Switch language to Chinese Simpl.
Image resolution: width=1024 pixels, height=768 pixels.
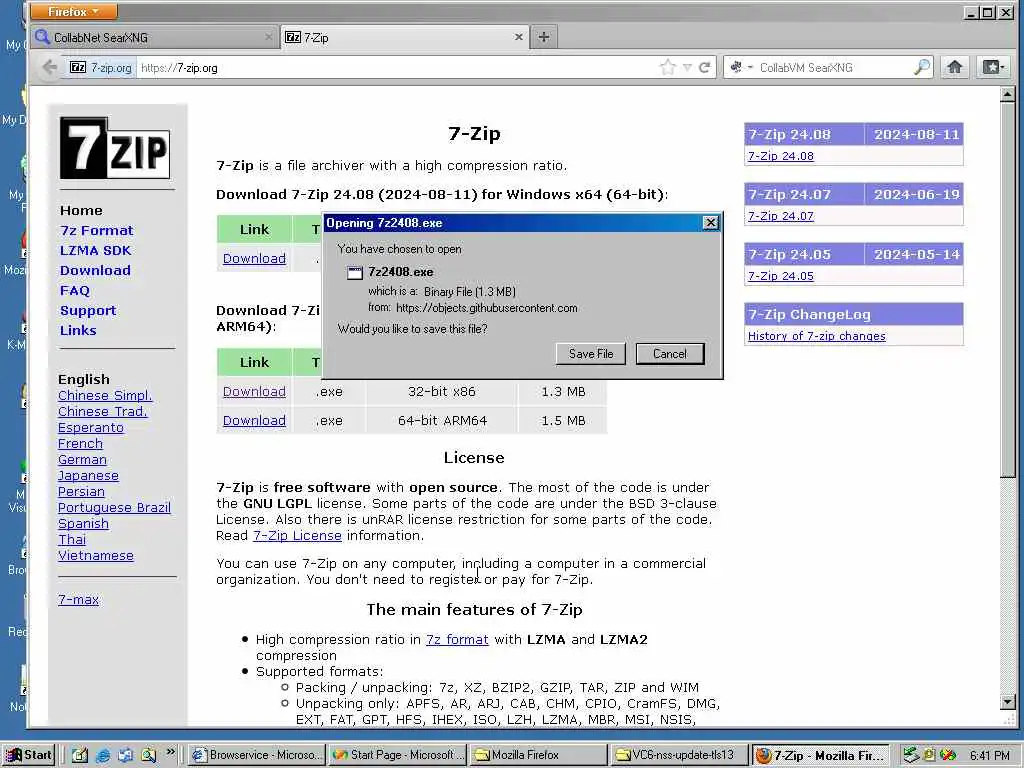pyautogui.click(x=105, y=396)
